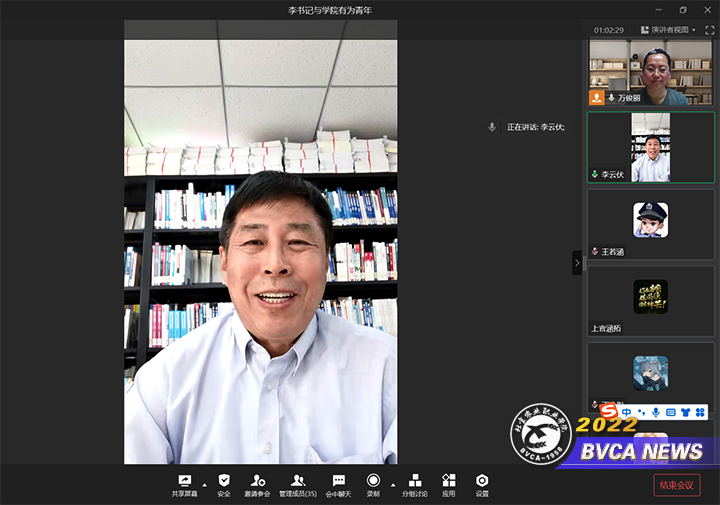Screen dimensions: 720x505
Task: Open the Apps (应用) icon
Action: tap(449, 481)
